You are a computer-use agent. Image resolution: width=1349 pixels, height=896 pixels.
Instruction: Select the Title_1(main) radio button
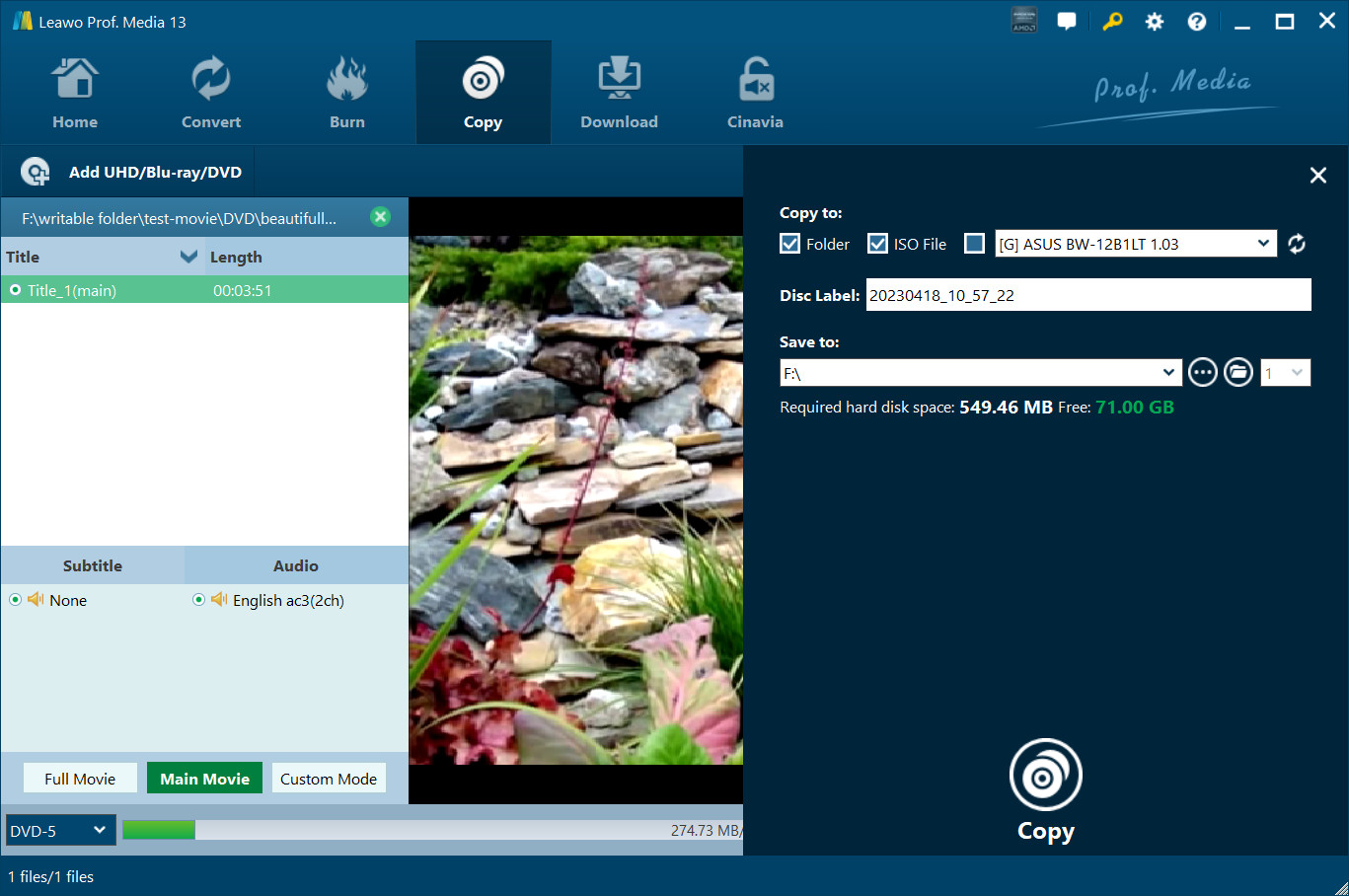coord(15,290)
